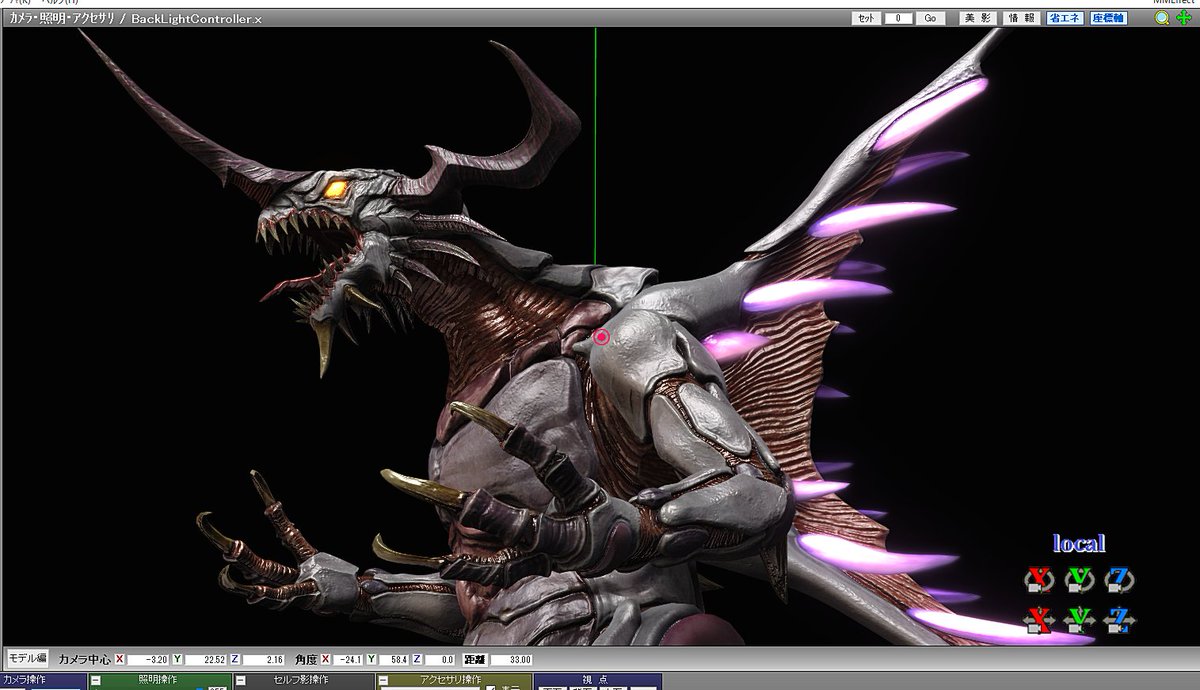Collapse the 照明操作 lighting panel
The image size is (1200, 690).
coord(96,681)
